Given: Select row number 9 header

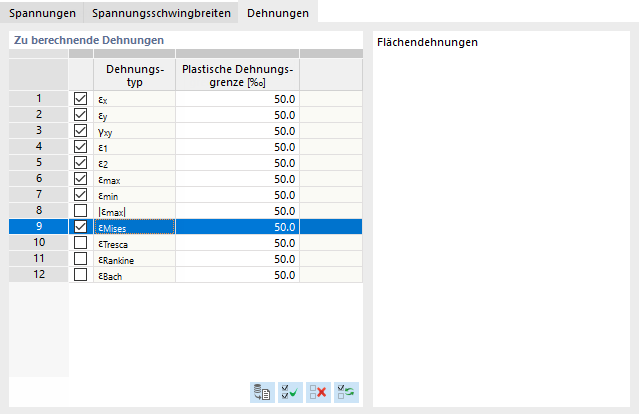Looking at the screenshot, I should click(39, 227).
